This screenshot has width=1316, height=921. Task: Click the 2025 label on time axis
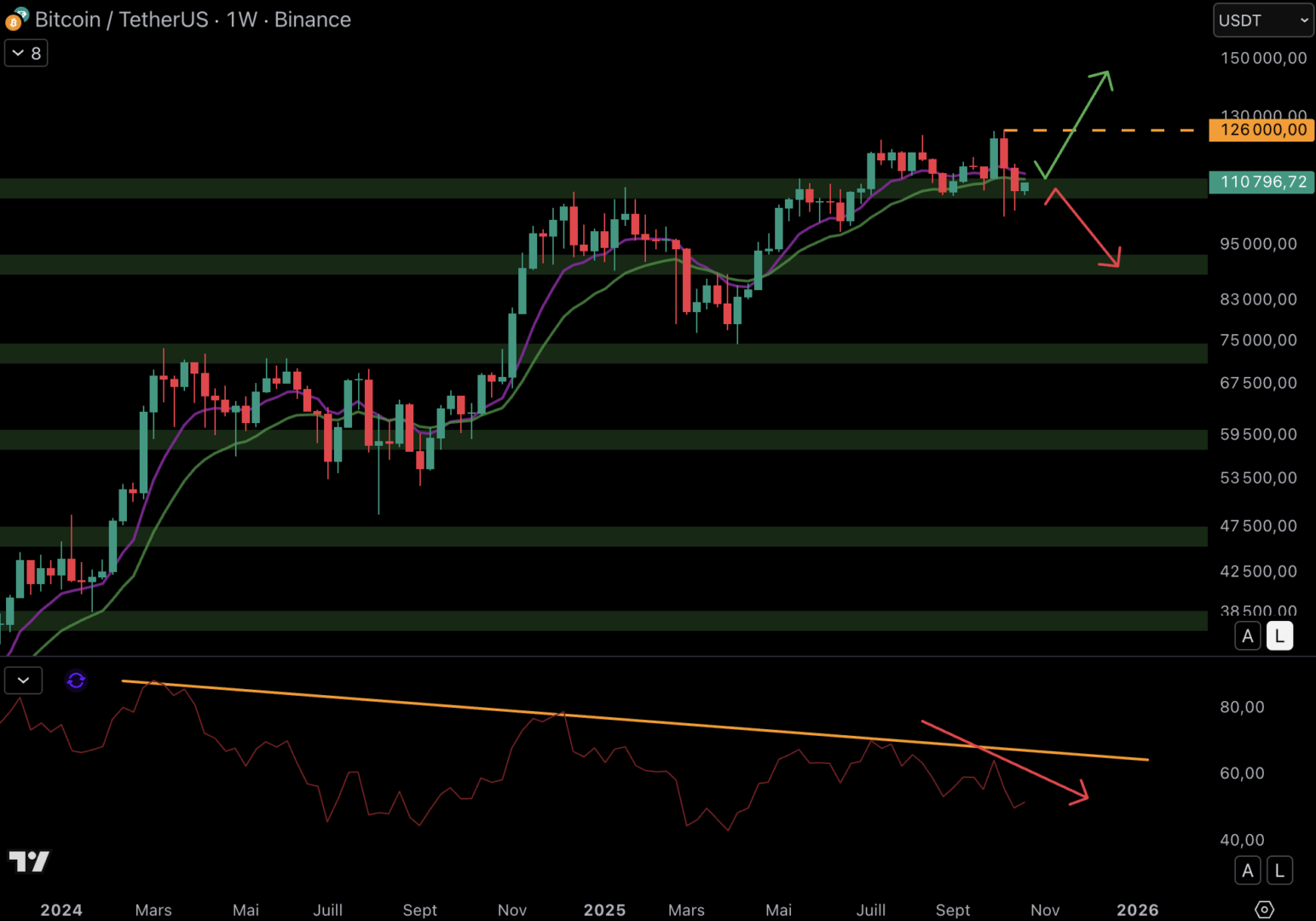point(604,910)
